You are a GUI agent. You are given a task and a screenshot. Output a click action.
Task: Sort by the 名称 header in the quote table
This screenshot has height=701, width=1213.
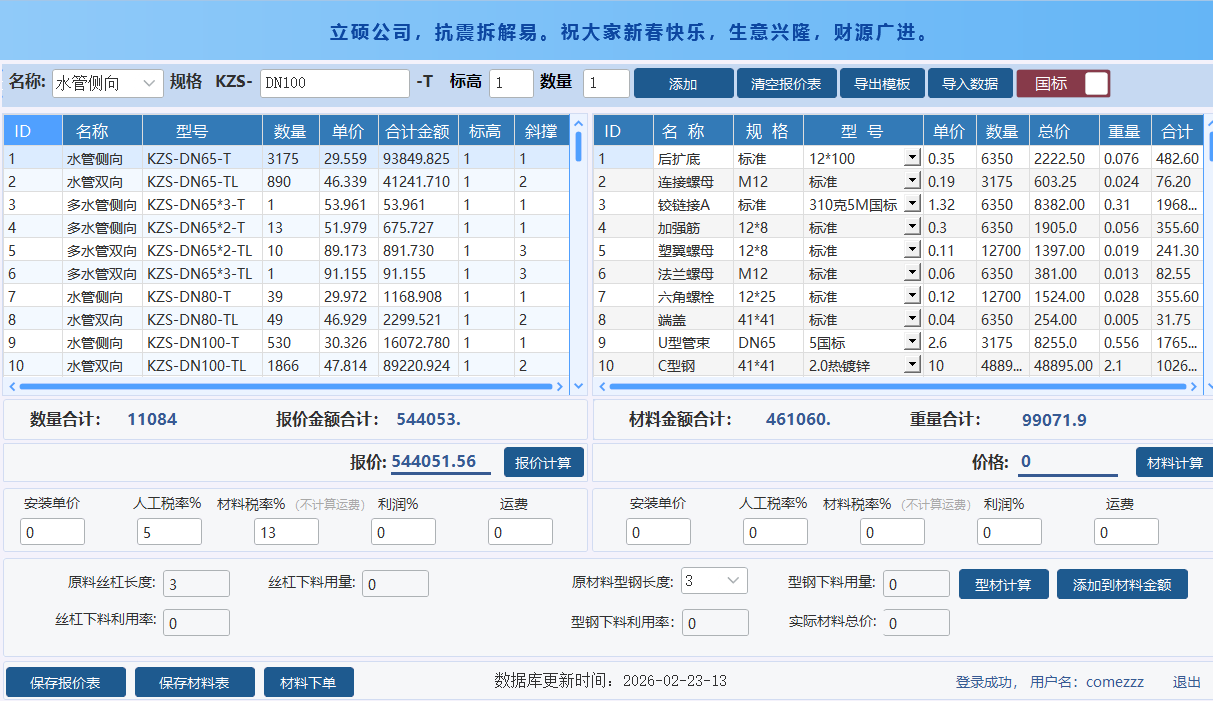[102, 131]
